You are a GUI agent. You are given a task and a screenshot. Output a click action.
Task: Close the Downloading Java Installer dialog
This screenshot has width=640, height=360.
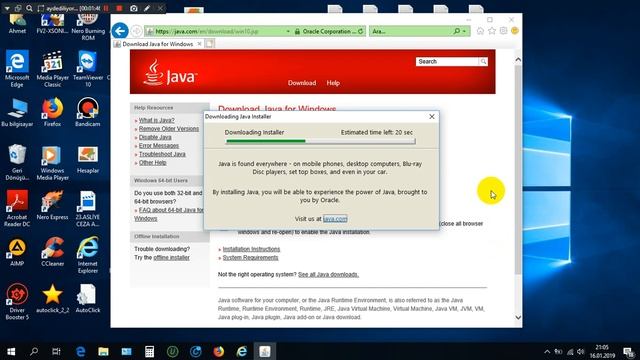click(x=432, y=117)
